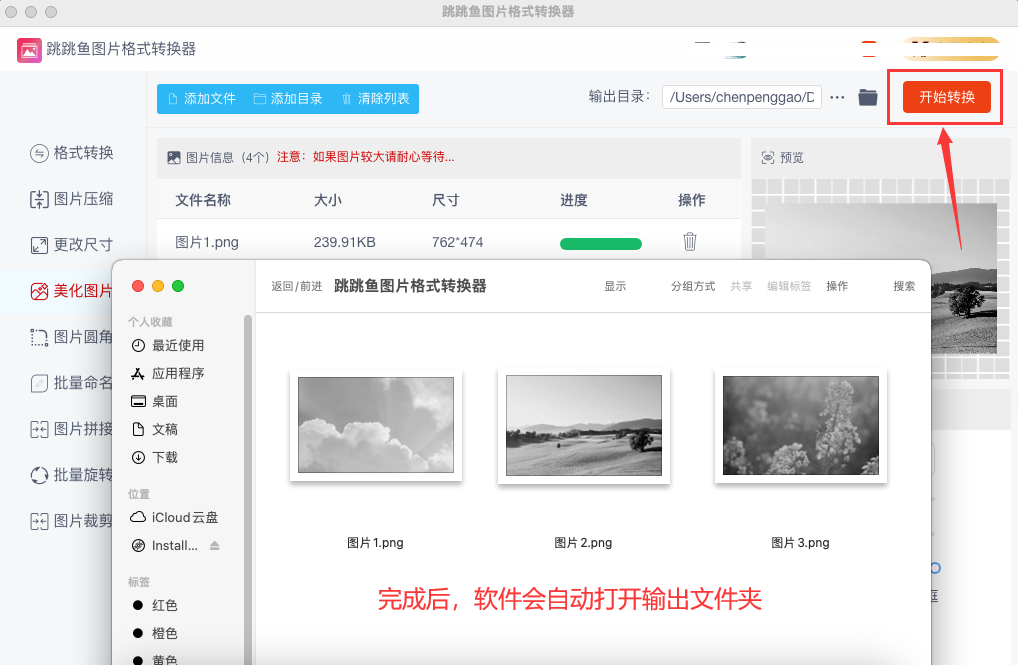This screenshot has height=665, width=1018.
Task: Select the 图片 2.png thumbnail
Action: (583, 425)
